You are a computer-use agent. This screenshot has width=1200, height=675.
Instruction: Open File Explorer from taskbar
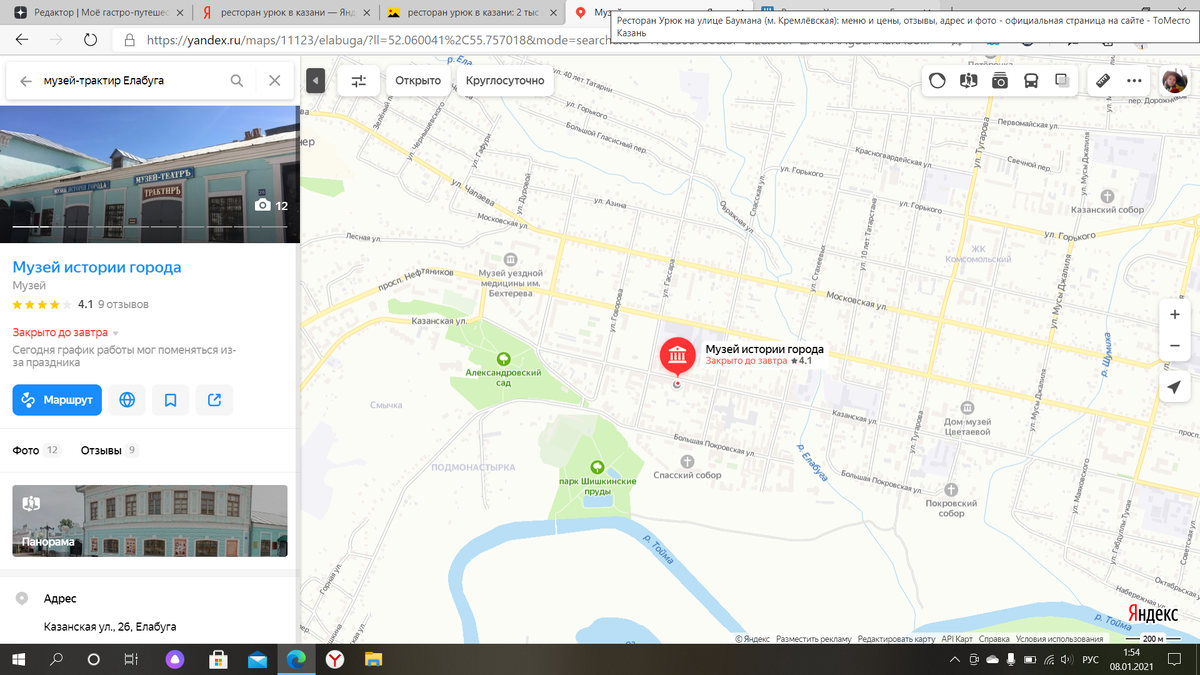[372, 660]
